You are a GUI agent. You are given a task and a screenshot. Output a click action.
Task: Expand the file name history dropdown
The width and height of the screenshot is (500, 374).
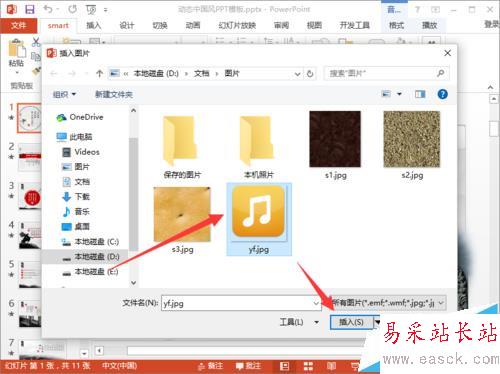pyautogui.click(x=316, y=303)
